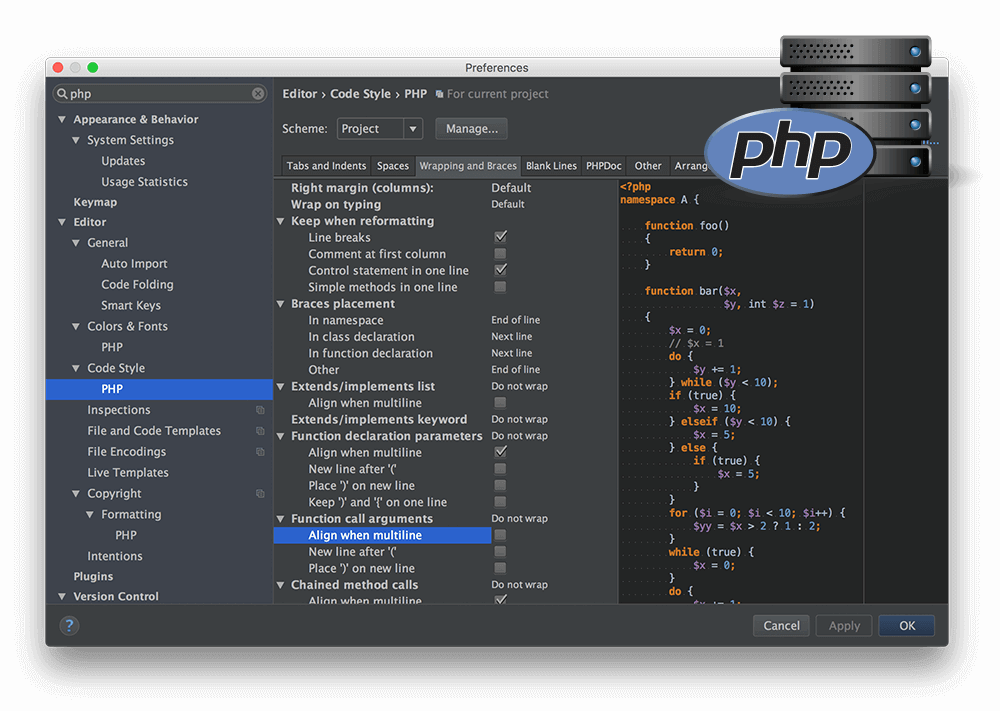
Task: Open PHPDoc tab
Action: click(603, 166)
